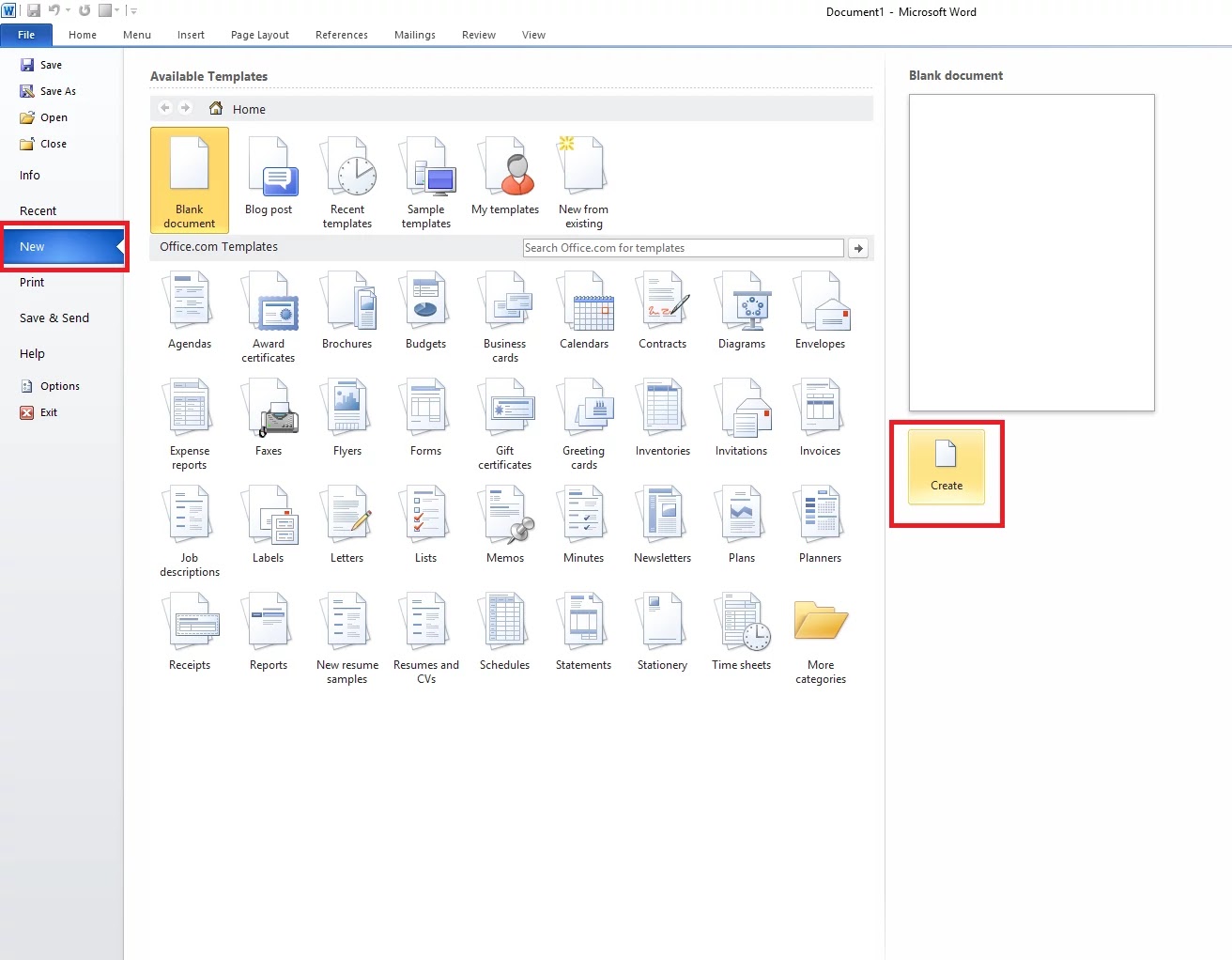Open the Labels template category

(x=269, y=525)
